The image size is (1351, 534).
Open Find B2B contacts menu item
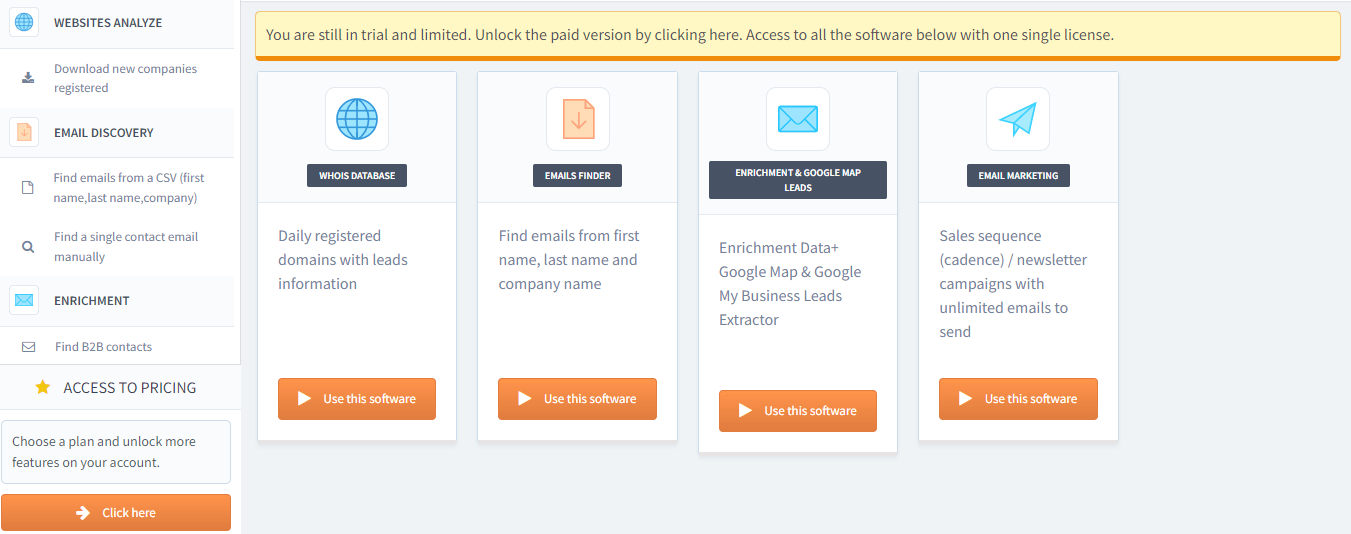103,347
